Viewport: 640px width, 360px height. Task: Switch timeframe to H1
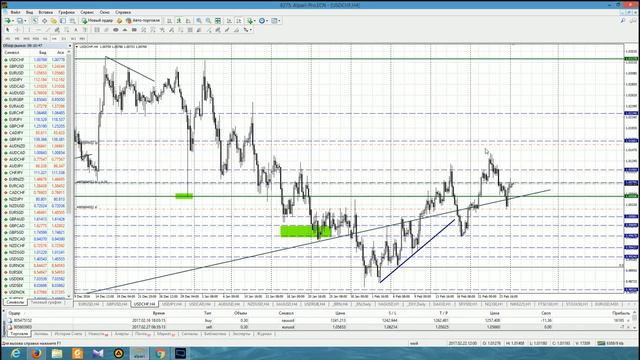point(45,39)
